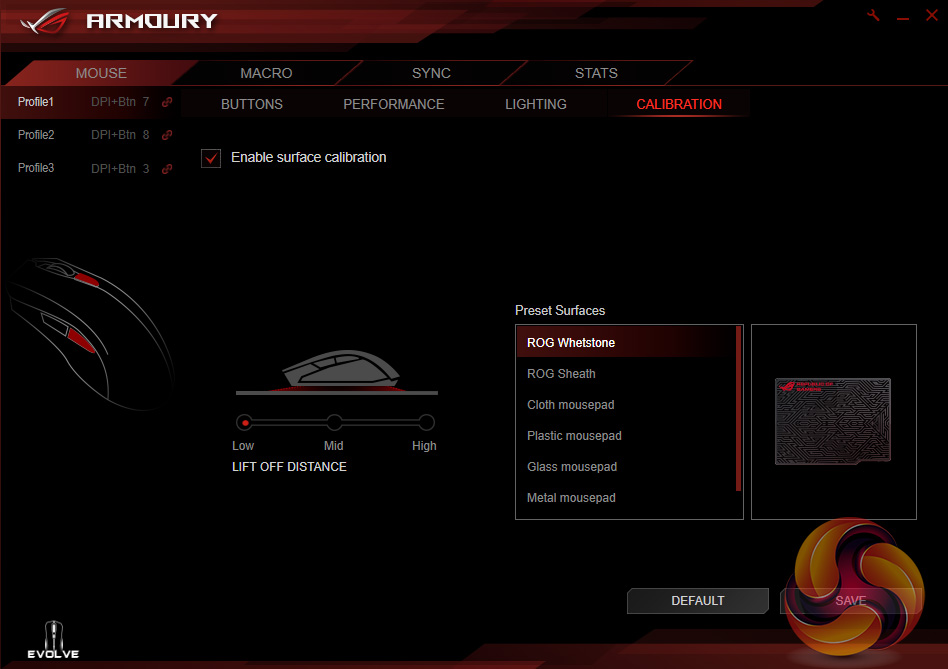Close the Armoury window

pos(932,15)
